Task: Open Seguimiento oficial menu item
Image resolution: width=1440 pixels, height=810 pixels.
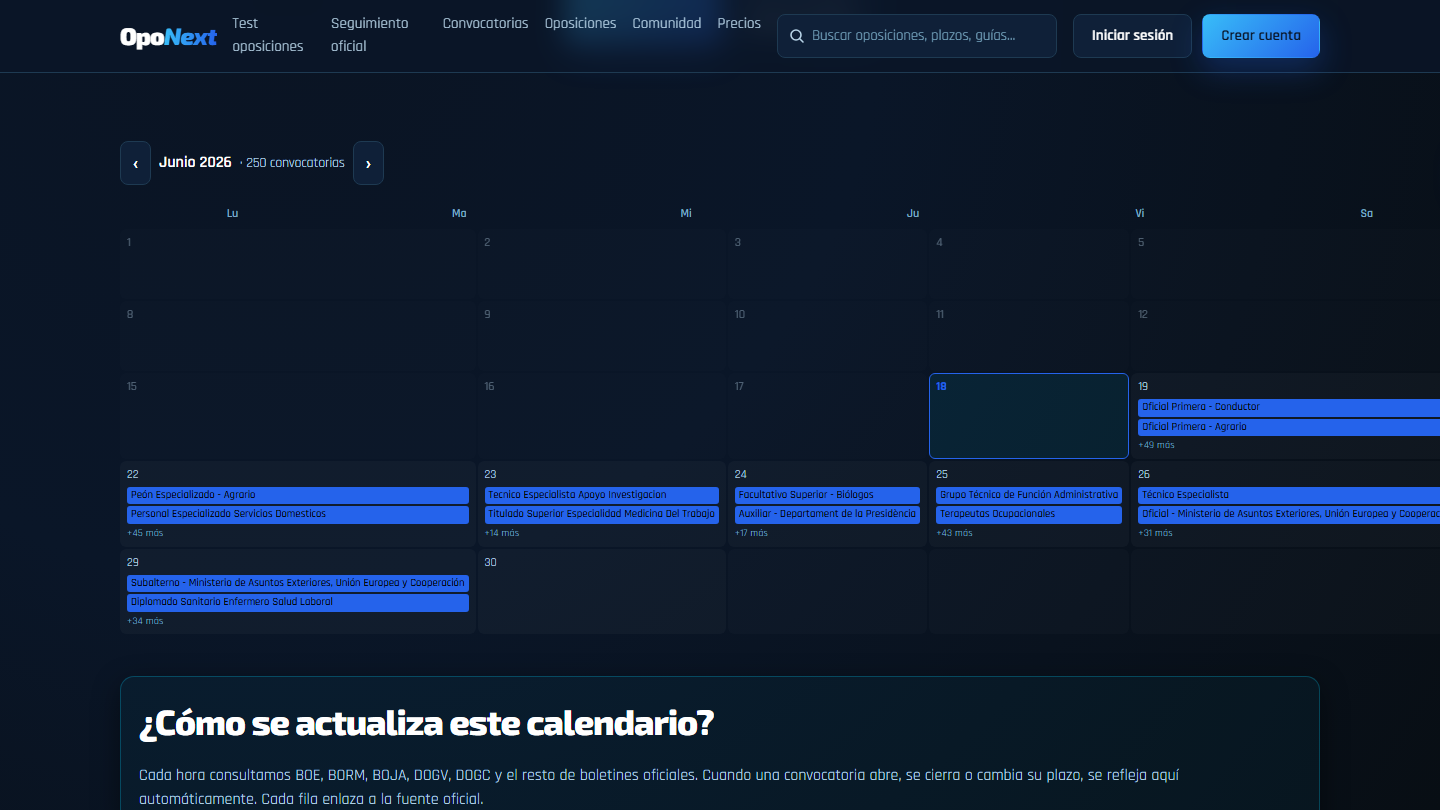Action: tap(370, 35)
